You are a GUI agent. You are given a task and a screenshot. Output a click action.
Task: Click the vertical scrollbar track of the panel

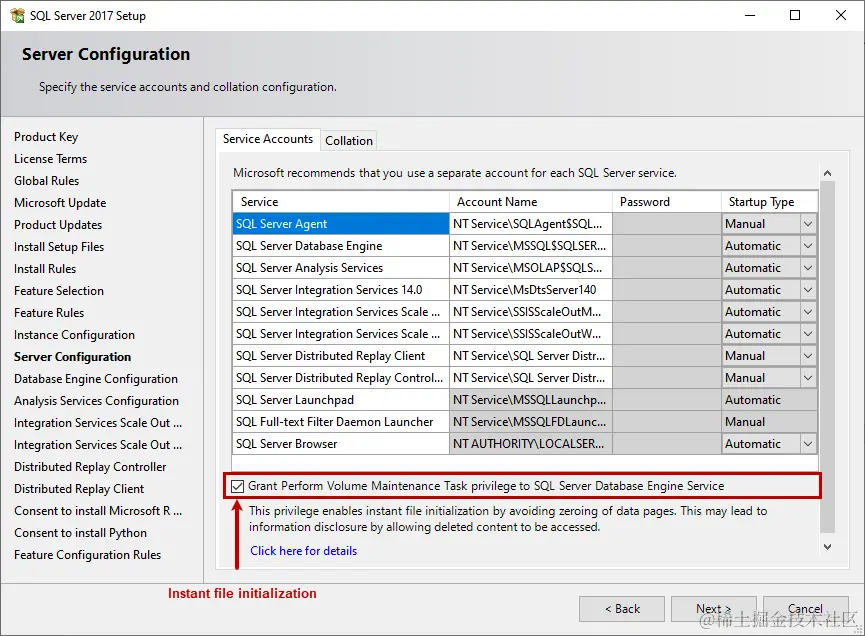[x=827, y=359]
